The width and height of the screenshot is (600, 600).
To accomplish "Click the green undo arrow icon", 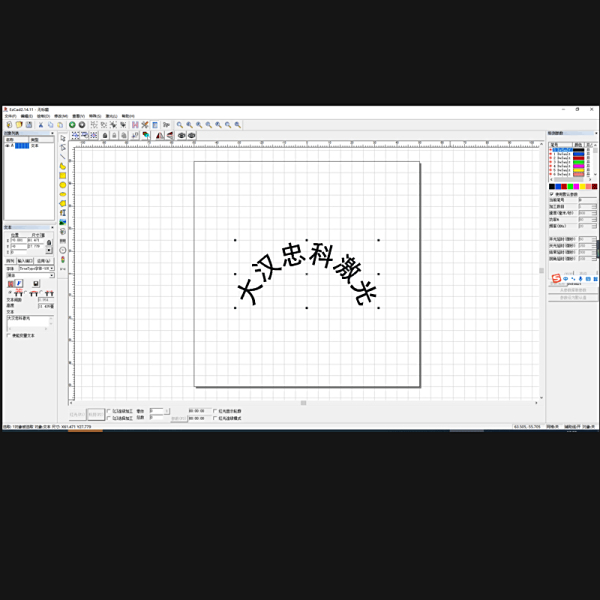I will (73, 125).
